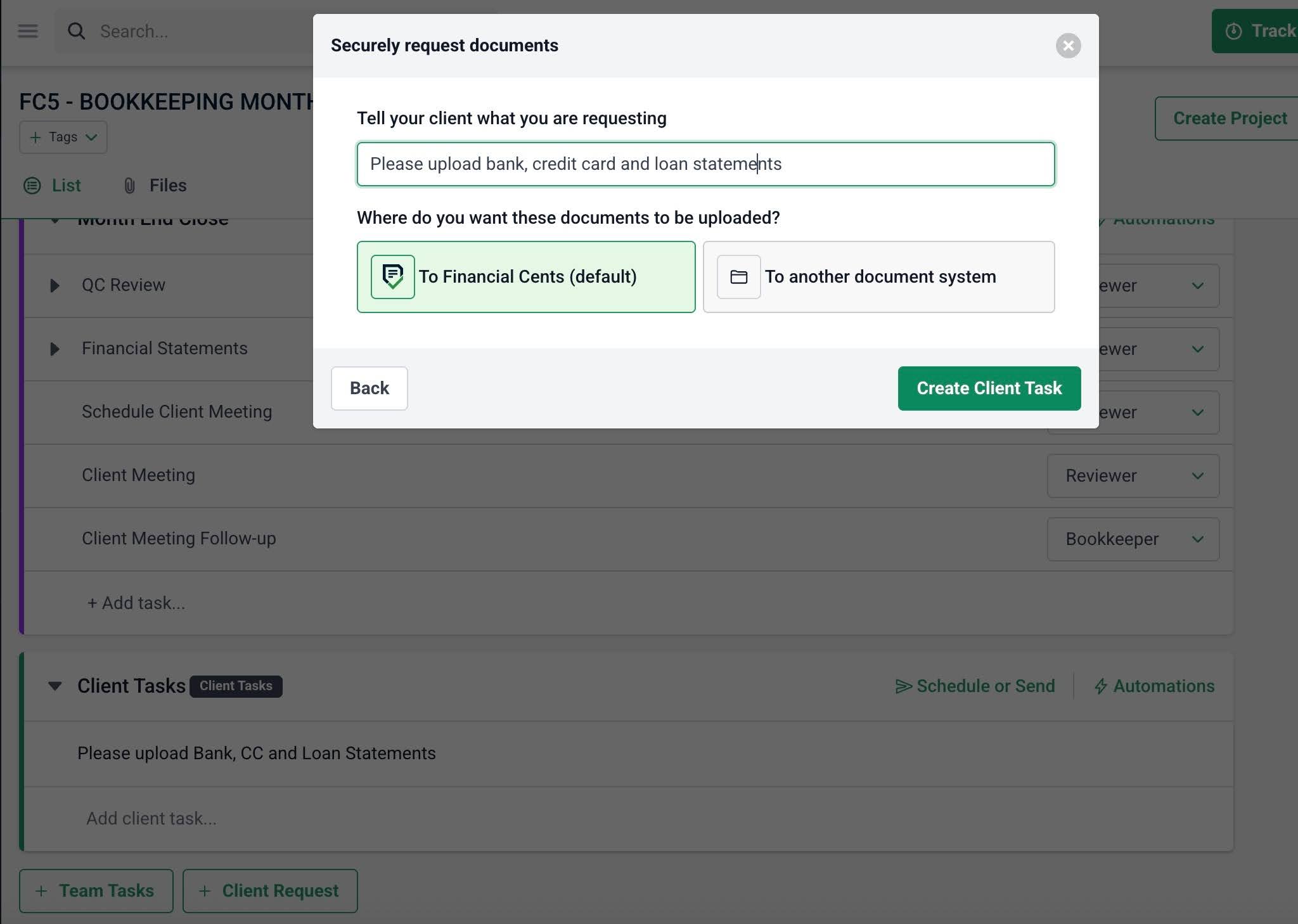This screenshot has width=1298, height=924.
Task: Open the hamburger menu icon
Action: (28, 31)
